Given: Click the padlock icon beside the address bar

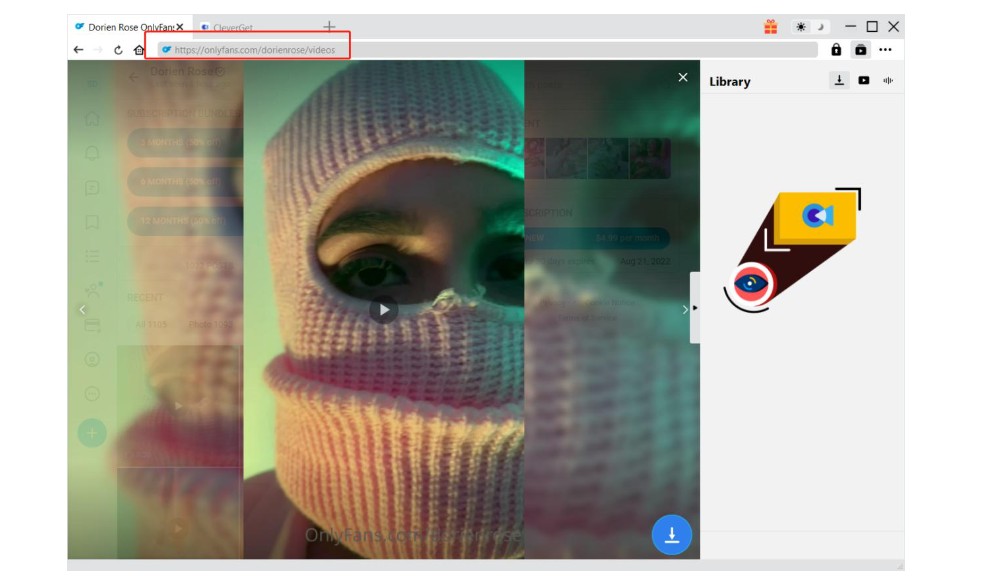Looking at the screenshot, I should [836, 50].
